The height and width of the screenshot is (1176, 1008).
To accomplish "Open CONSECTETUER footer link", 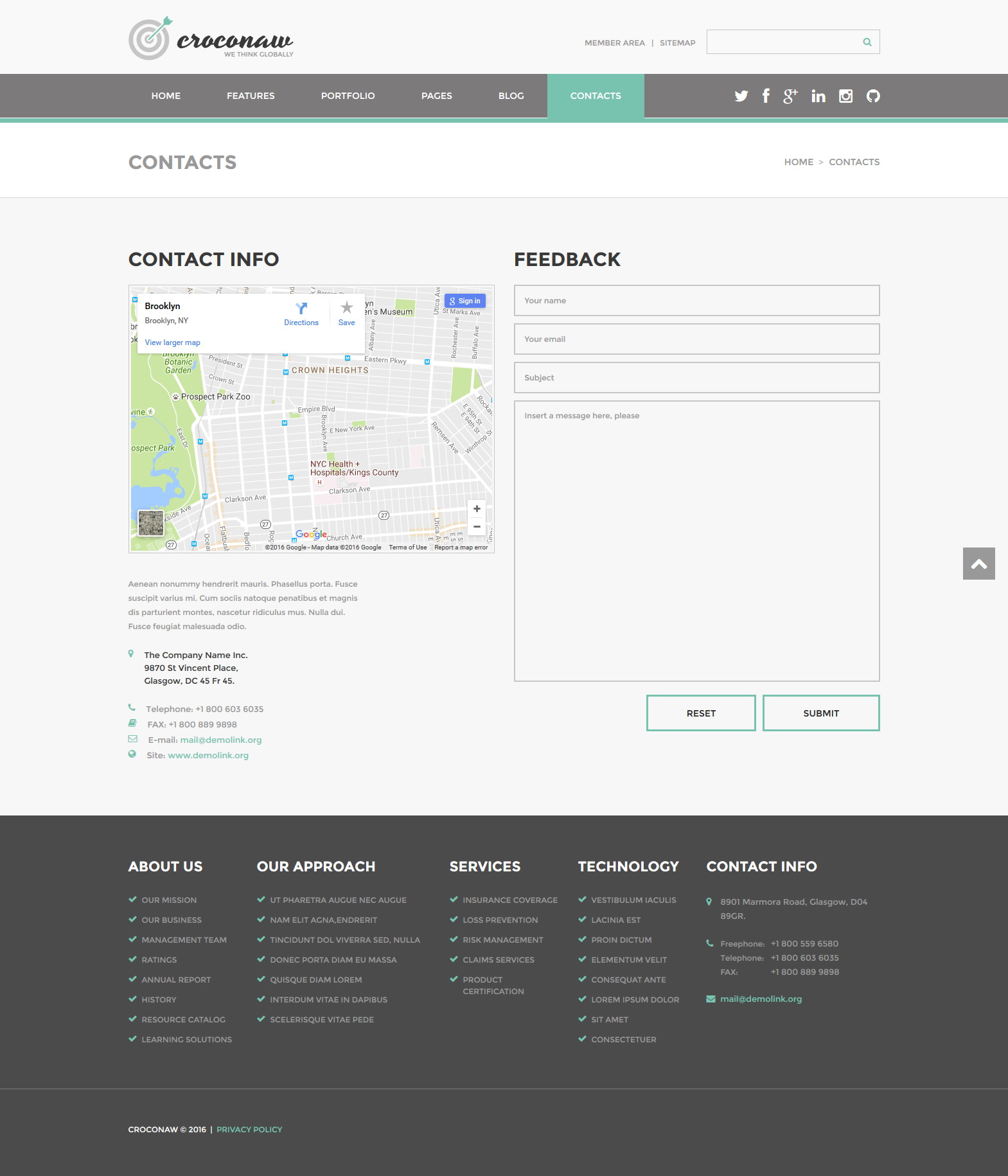I will point(624,1040).
